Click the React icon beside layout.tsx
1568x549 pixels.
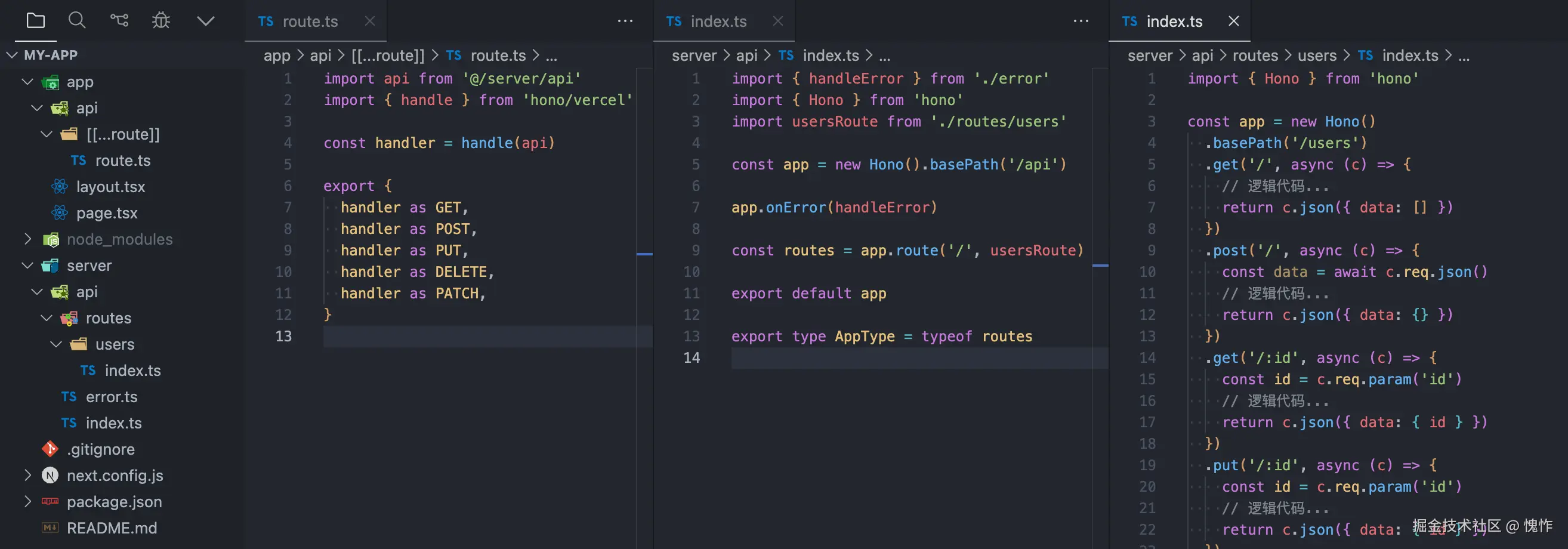(x=60, y=186)
